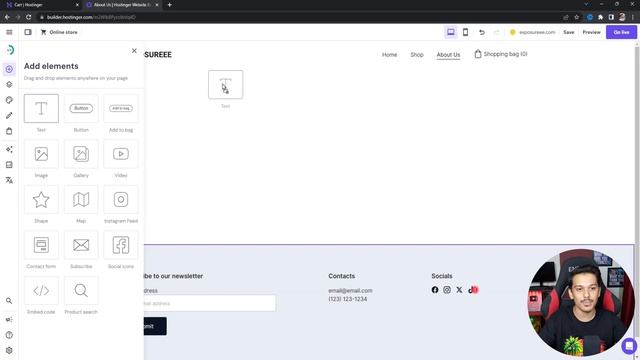Select the Embed code element
The image size is (640, 360).
[x=41, y=291]
